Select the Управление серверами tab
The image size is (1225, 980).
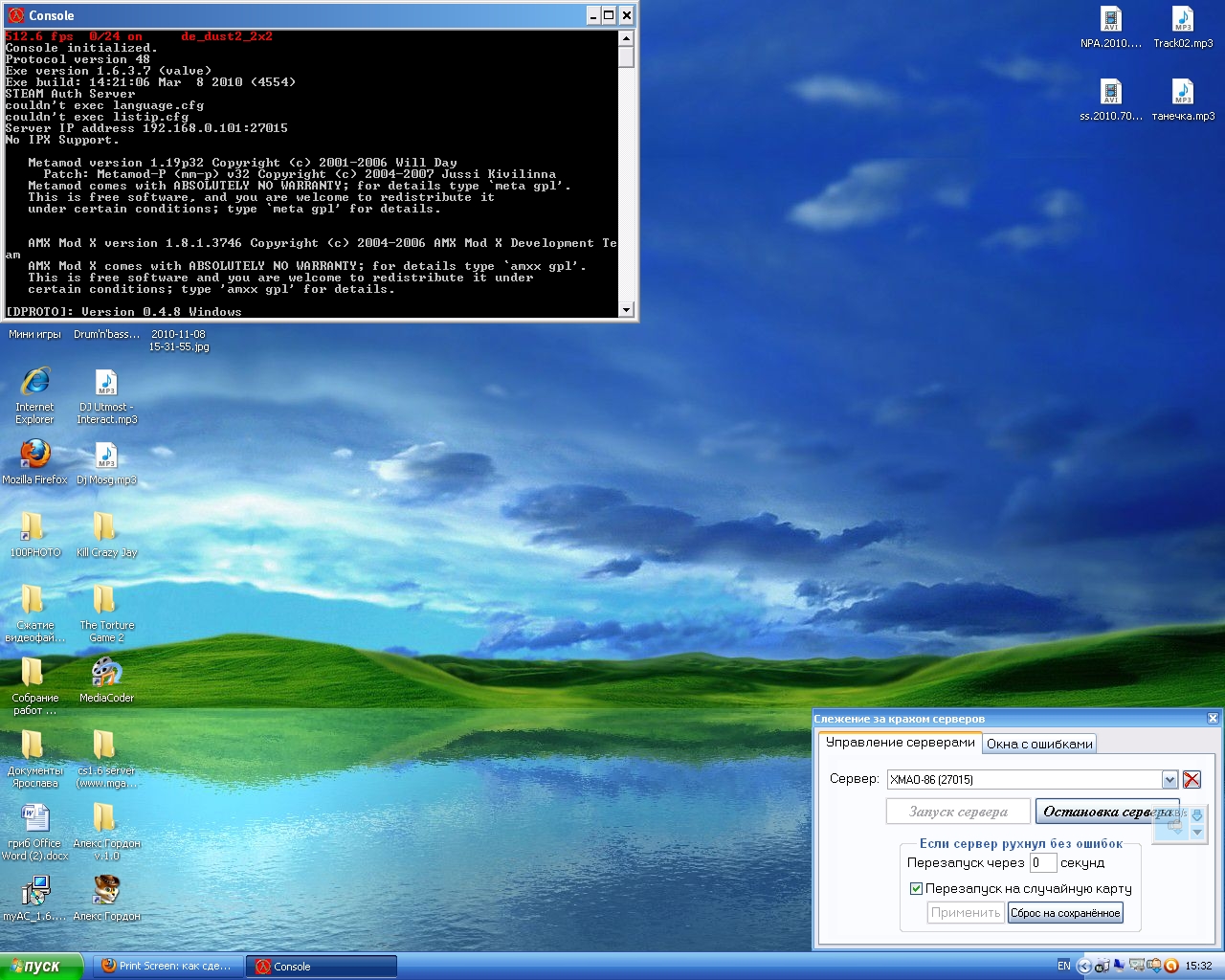(900, 743)
